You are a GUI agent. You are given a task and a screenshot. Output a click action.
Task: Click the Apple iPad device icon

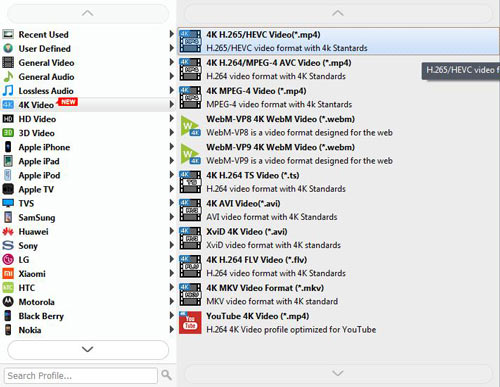tap(8, 161)
